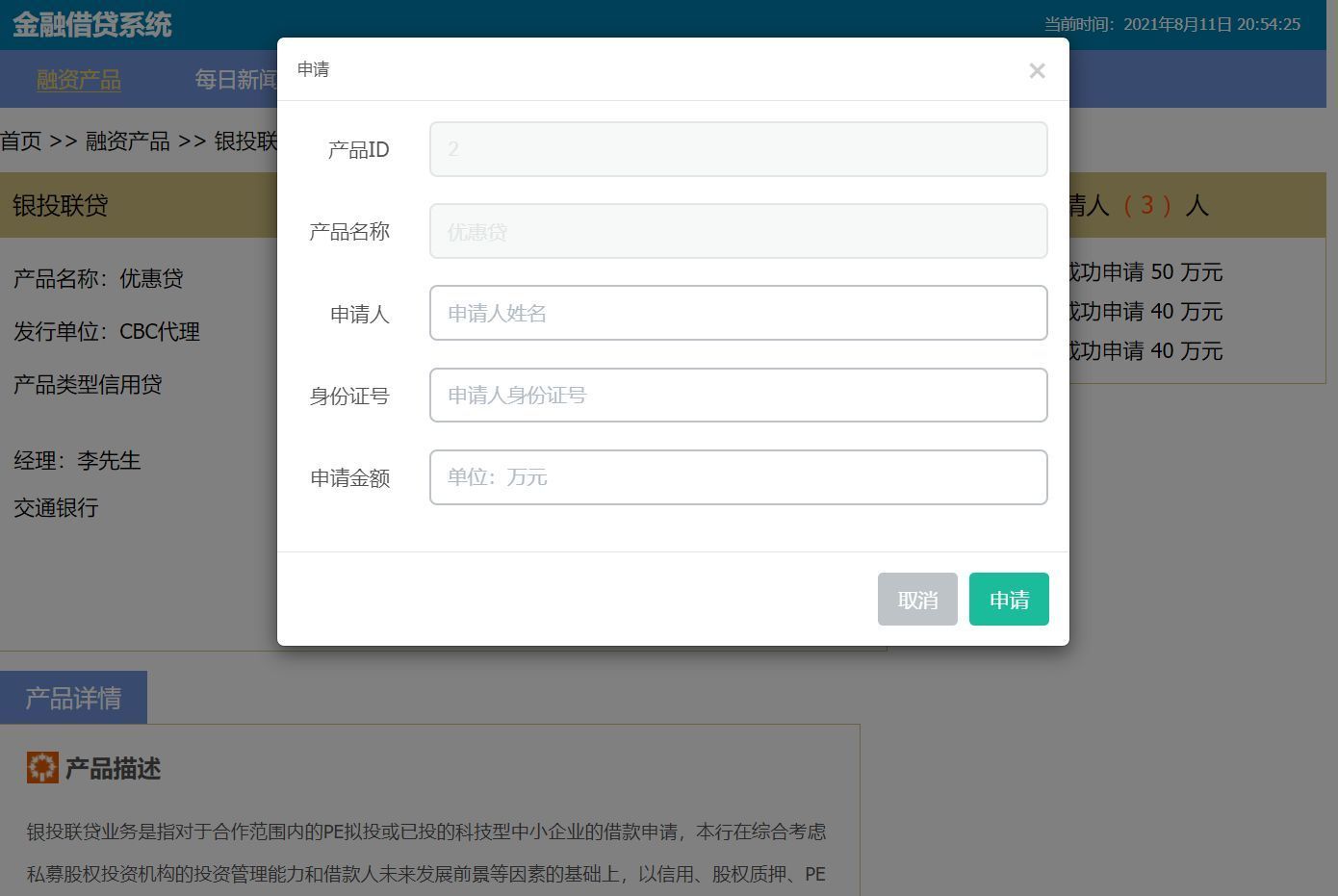
Task: Click the 银投联贷 heading
Action: (61, 205)
